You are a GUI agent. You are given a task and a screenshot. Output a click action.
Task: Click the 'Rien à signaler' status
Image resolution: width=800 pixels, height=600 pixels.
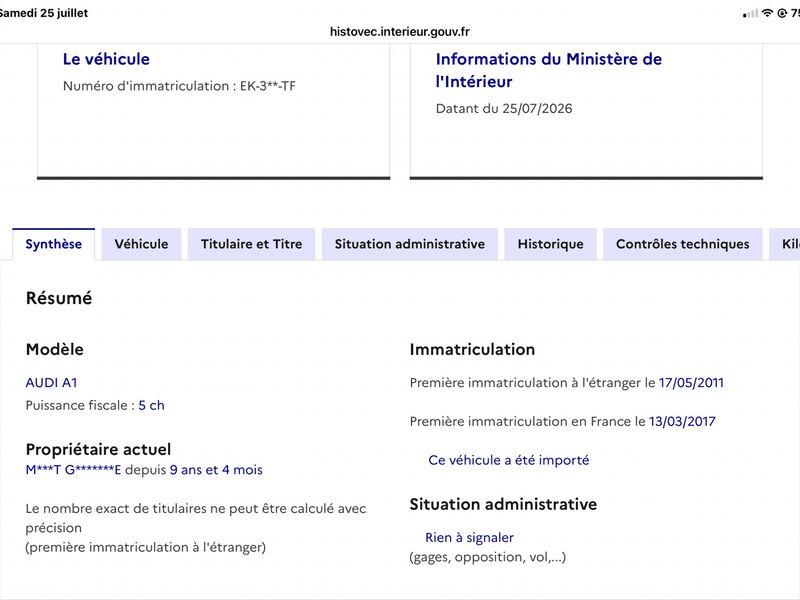[x=469, y=538]
